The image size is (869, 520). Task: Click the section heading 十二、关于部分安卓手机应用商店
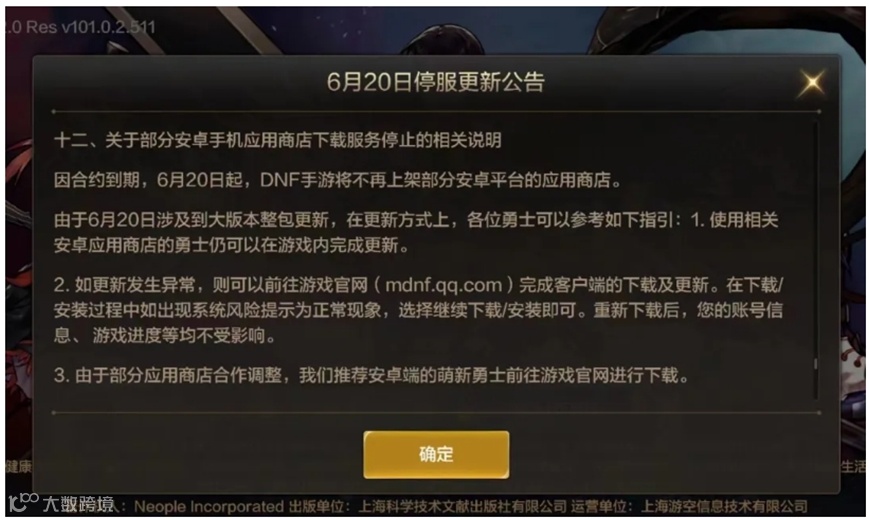(278, 140)
